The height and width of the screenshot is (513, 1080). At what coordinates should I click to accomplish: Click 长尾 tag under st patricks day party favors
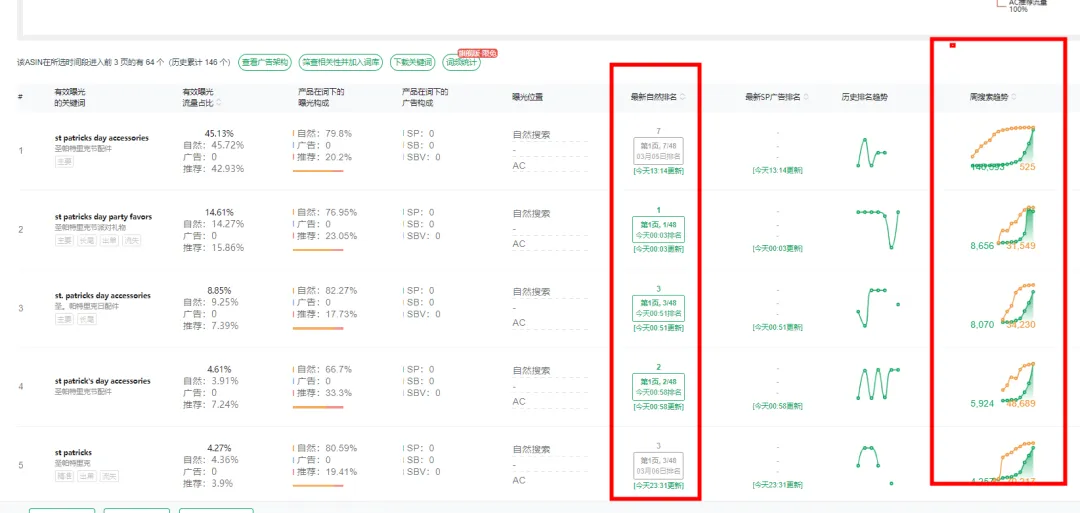coord(87,240)
